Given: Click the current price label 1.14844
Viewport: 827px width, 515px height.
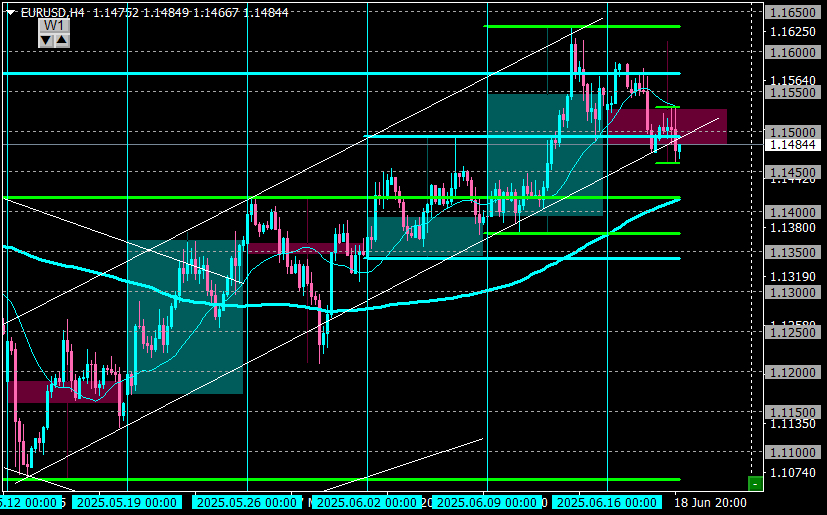Looking at the screenshot, I should (x=793, y=145).
